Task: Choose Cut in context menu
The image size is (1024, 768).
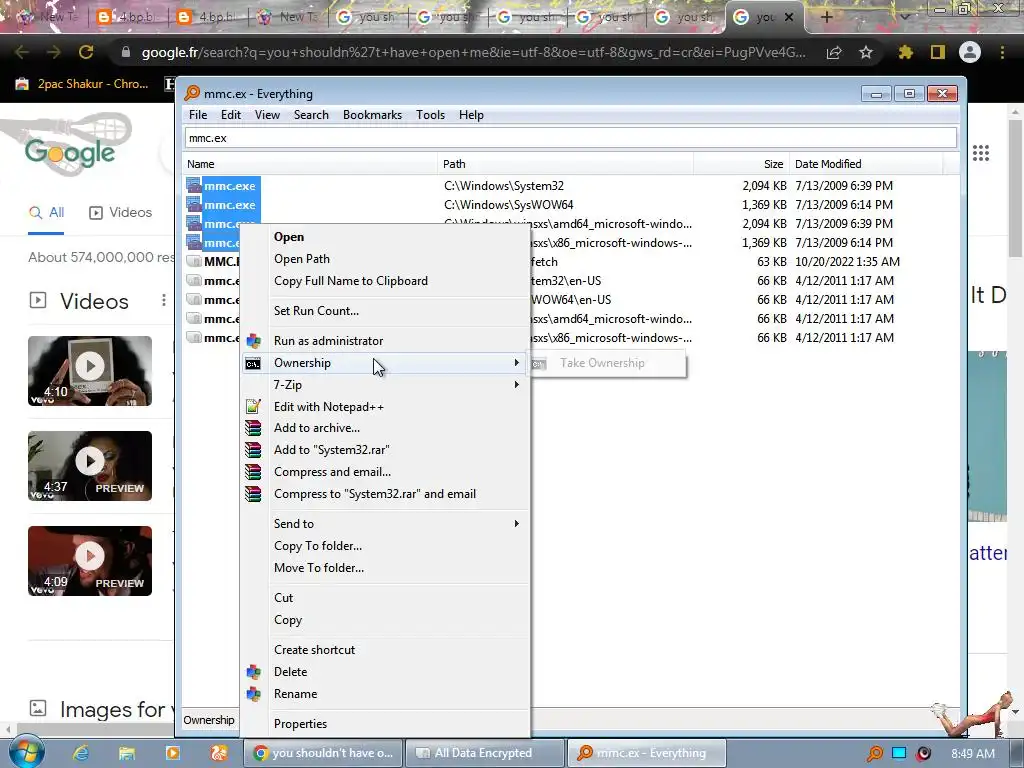Action: click(x=386, y=598)
